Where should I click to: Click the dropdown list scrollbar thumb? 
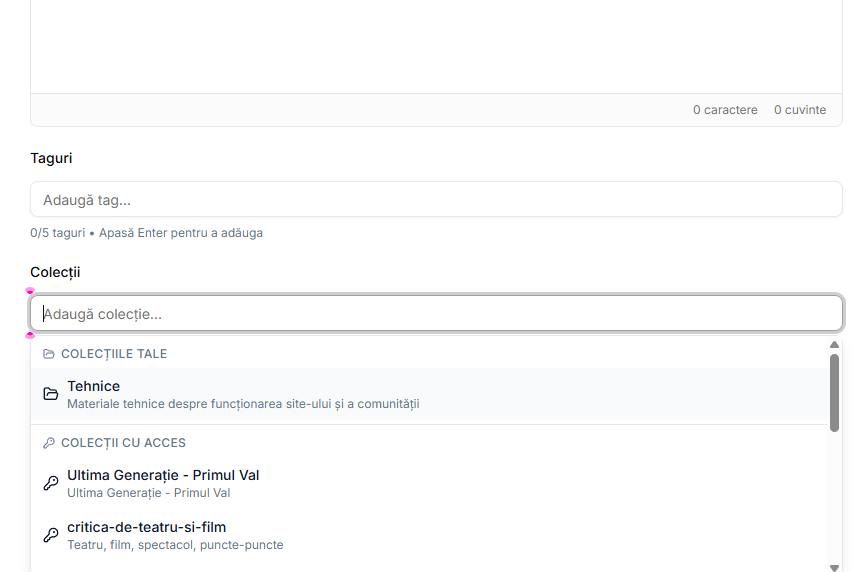[x=834, y=392]
